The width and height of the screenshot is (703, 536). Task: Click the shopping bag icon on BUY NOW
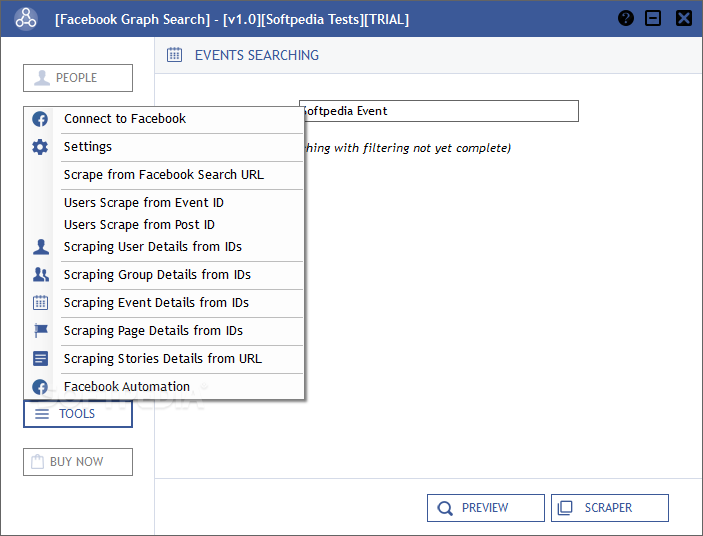(37, 462)
